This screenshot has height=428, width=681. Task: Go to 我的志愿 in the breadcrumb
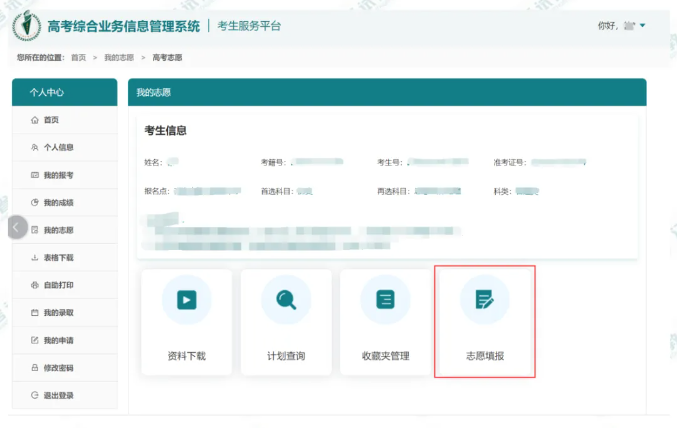119,57
